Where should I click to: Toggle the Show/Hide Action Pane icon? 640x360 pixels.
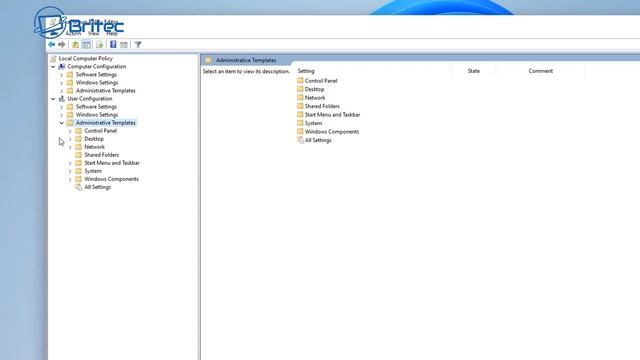(x=124, y=44)
